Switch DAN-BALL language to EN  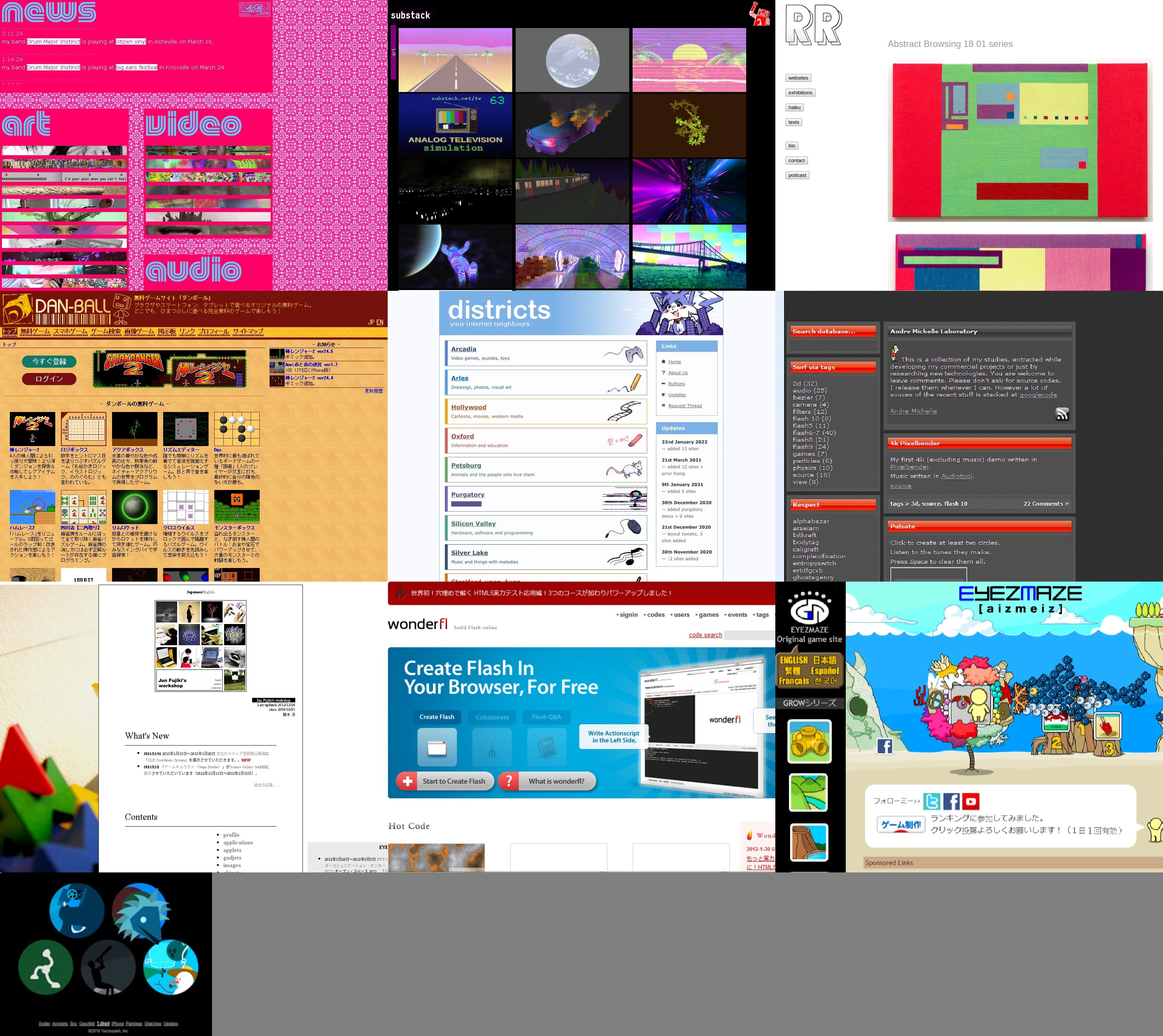pos(380,322)
